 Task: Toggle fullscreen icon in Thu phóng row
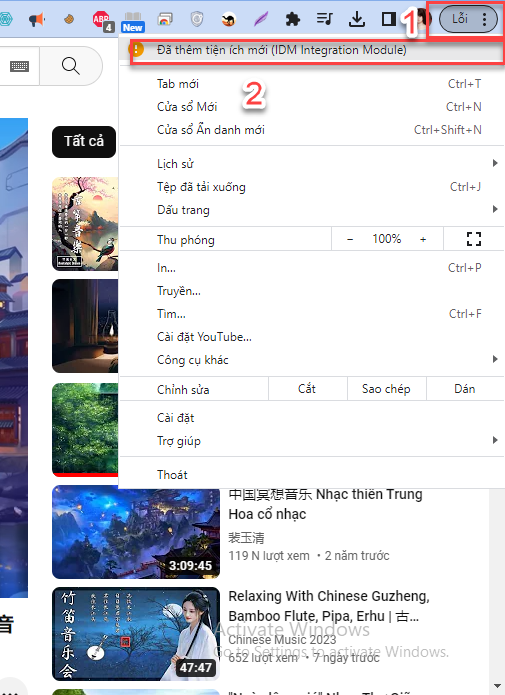(474, 239)
